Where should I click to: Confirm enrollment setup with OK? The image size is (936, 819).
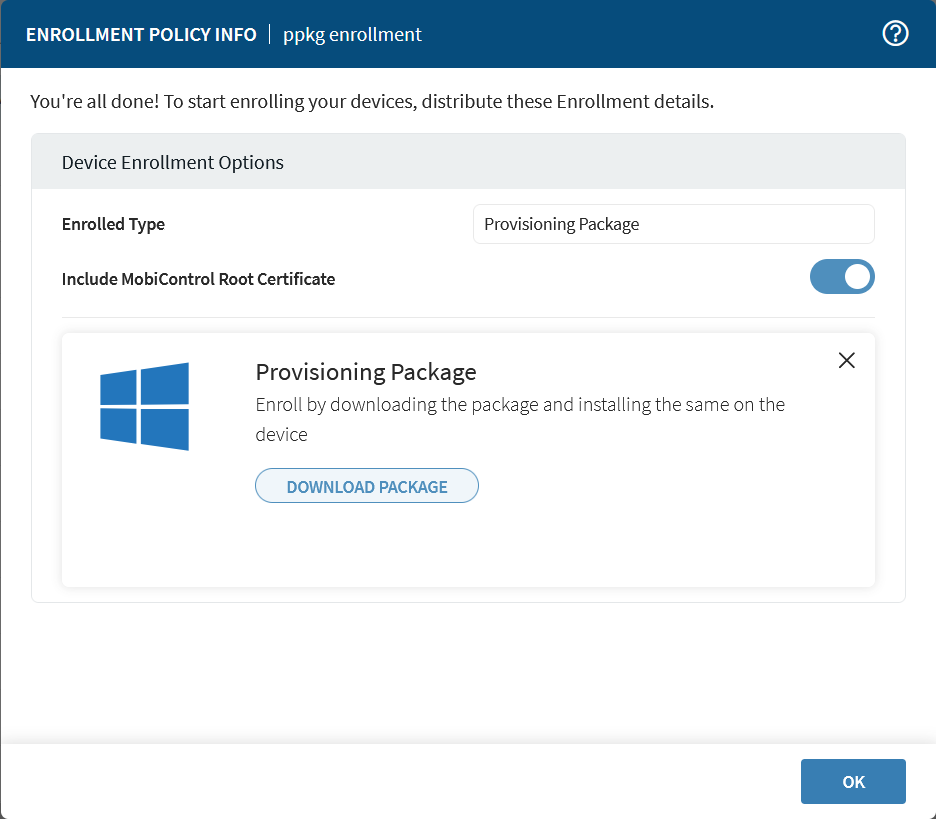(852, 781)
